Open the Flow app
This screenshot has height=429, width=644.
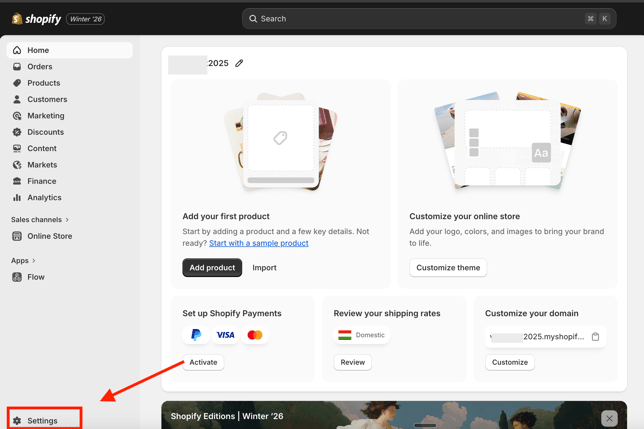[36, 277]
